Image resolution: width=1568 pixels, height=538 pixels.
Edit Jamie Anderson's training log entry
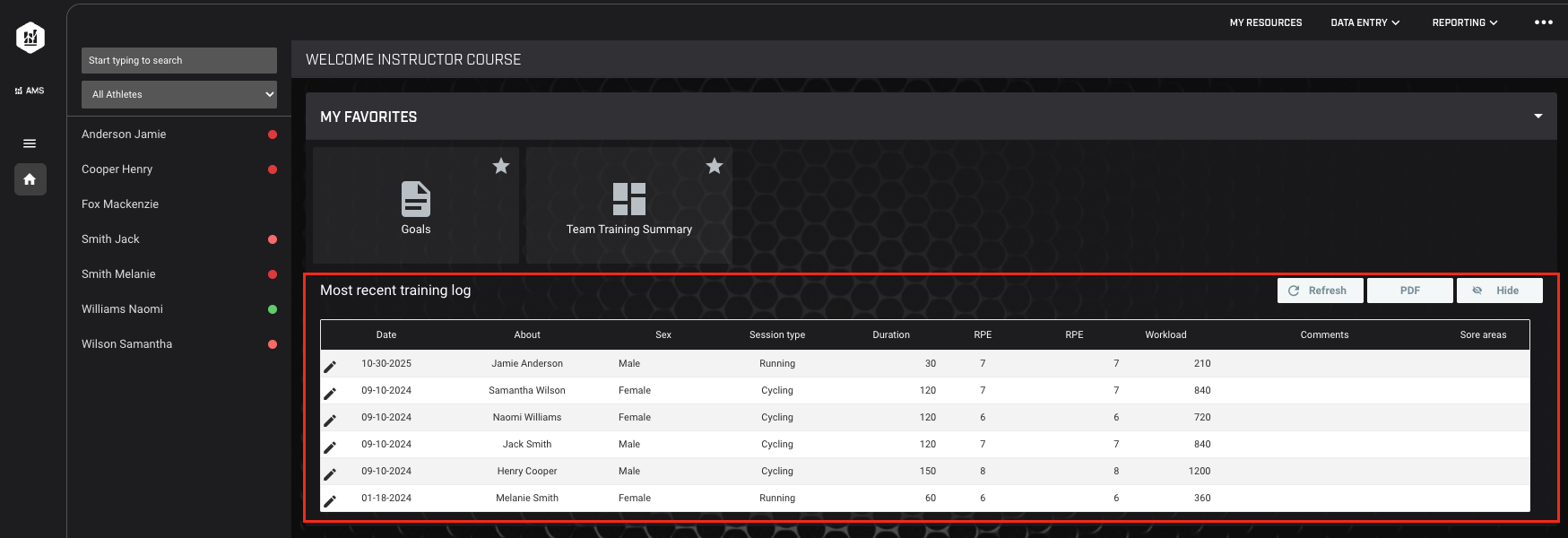point(330,366)
